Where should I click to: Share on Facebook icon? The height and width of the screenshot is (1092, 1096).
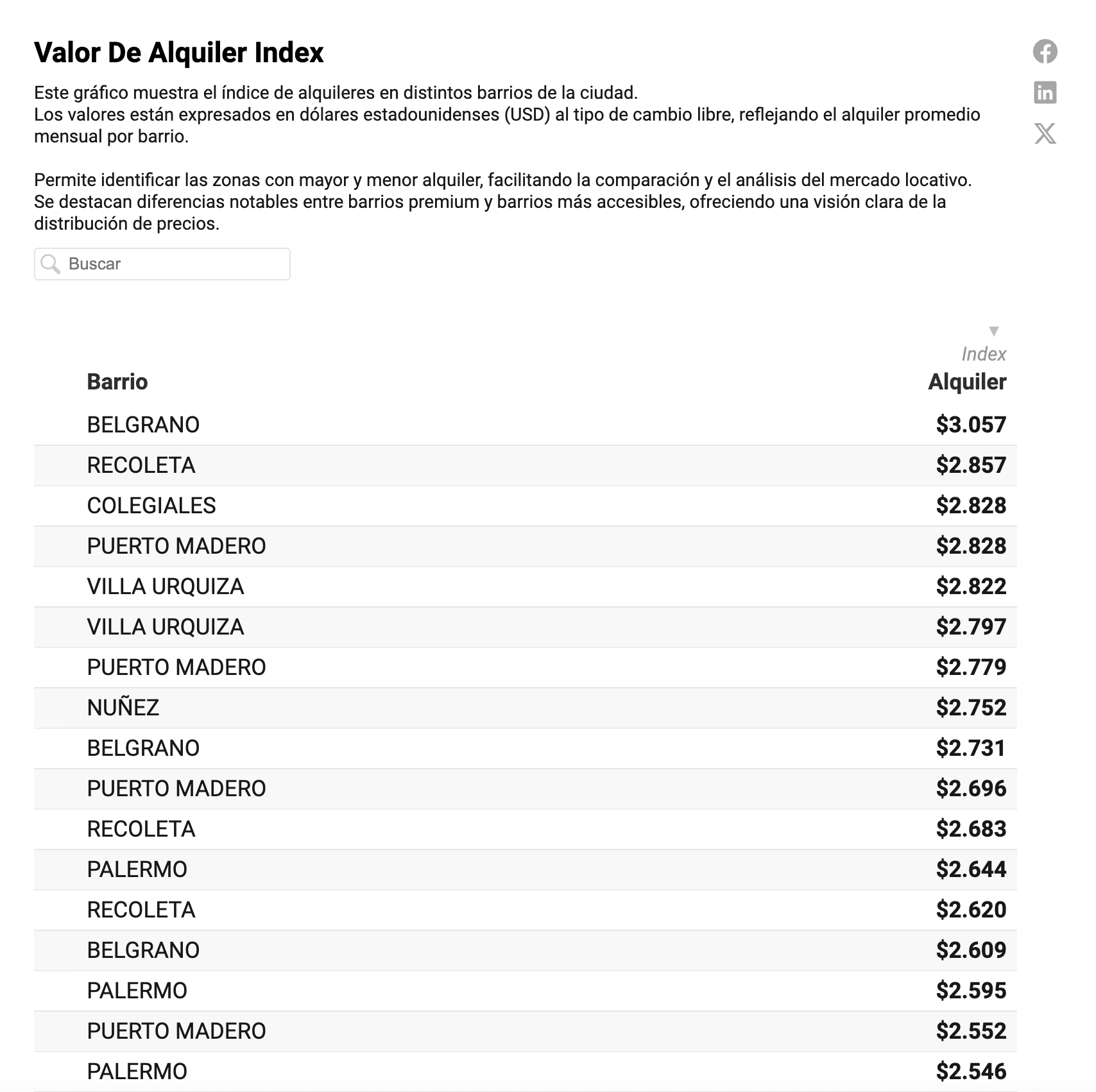click(1045, 52)
